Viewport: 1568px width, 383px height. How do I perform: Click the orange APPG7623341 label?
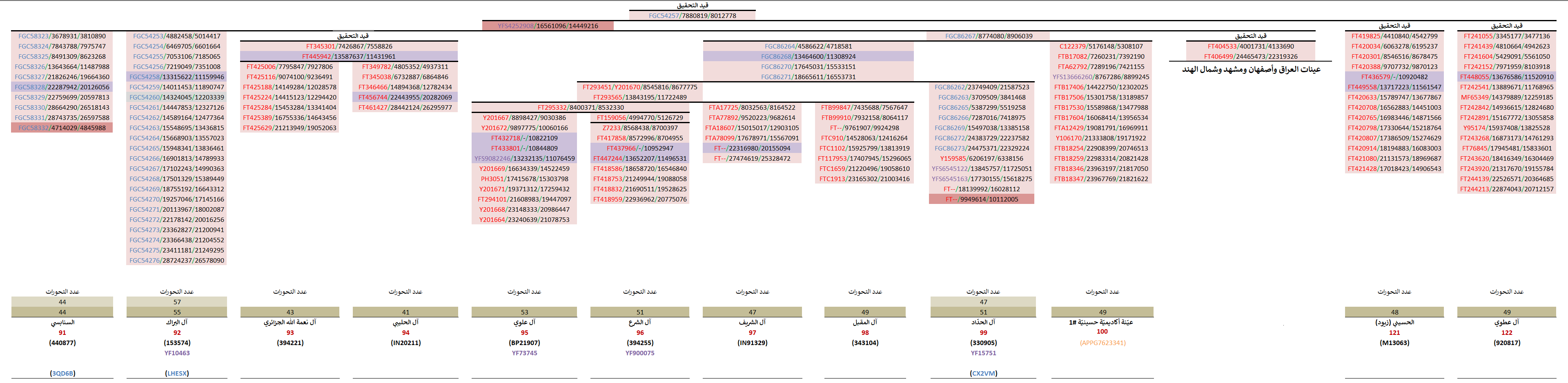coord(1102,343)
